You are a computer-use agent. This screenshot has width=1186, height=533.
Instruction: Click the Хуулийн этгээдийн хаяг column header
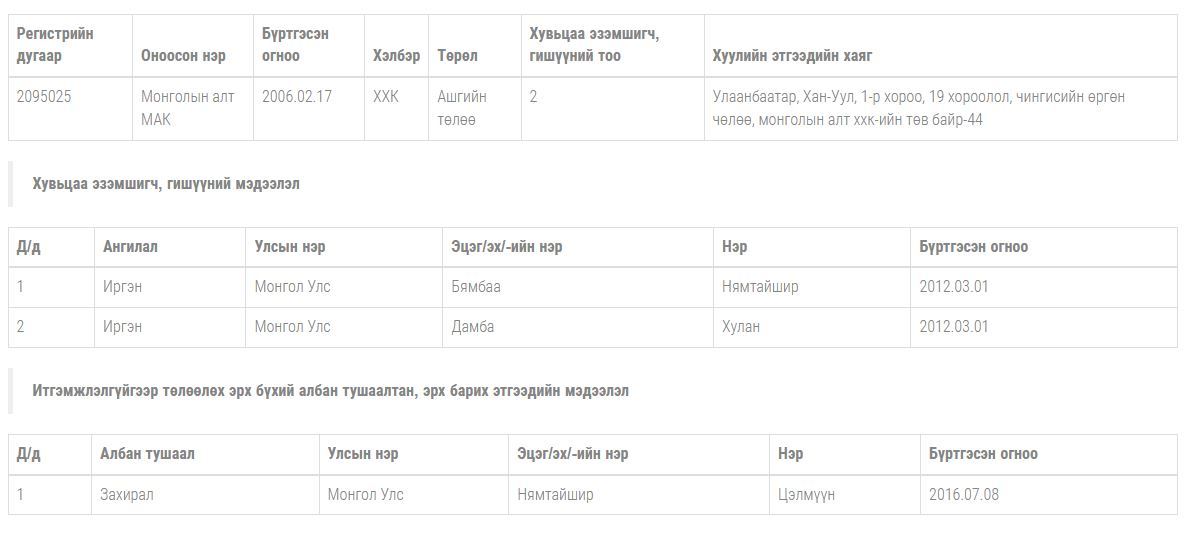click(x=792, y=56)
